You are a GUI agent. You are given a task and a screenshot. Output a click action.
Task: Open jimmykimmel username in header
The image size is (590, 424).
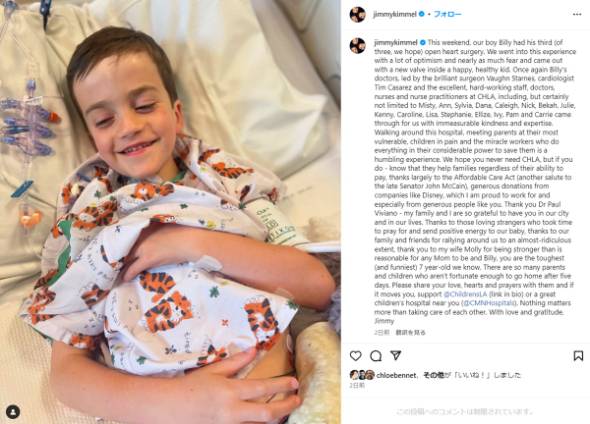point(395,14)
